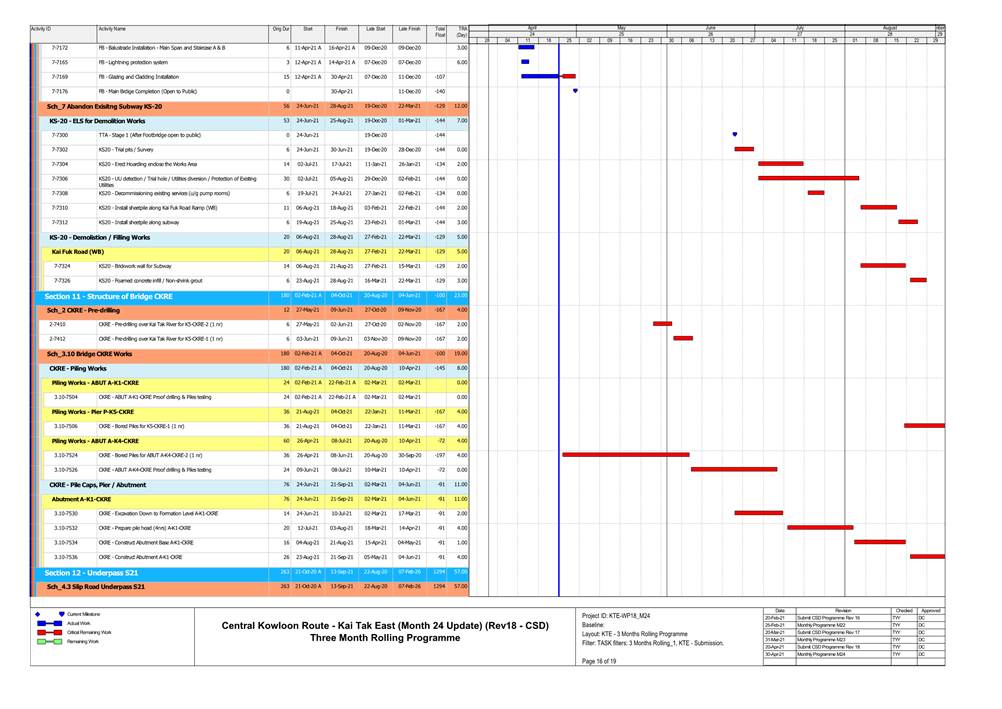Click the Actual Work legend bar icon

tap(49, 623)
